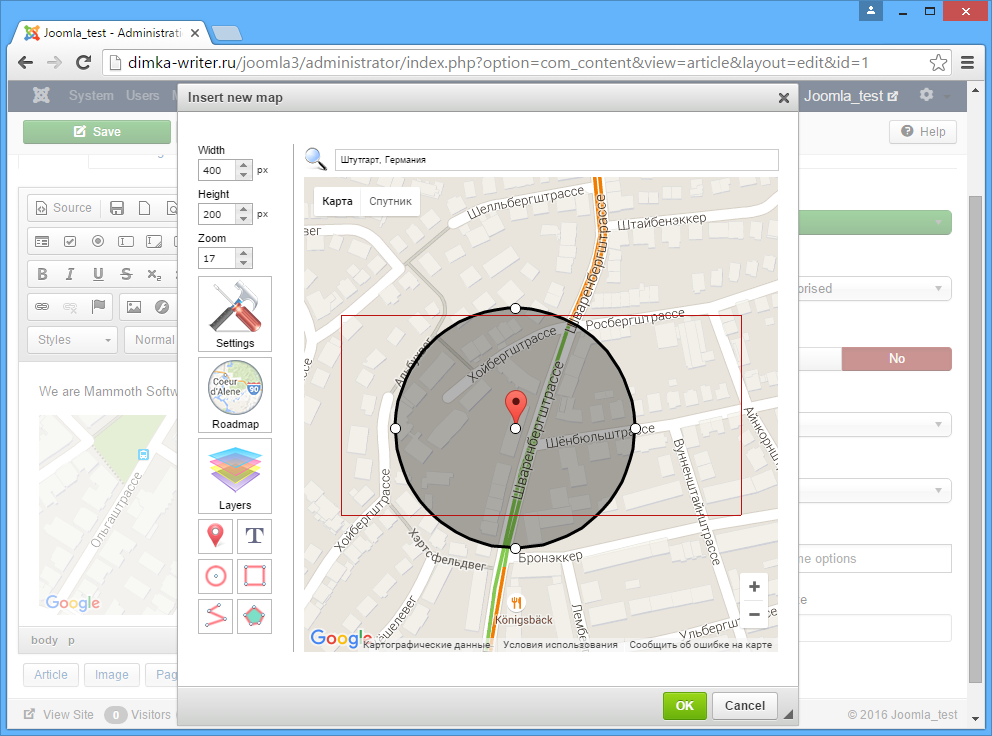The width and height of the screenshot is (992, 736).
Task: Zoom in with the map plus button
Action: click(x=754, y=587)
